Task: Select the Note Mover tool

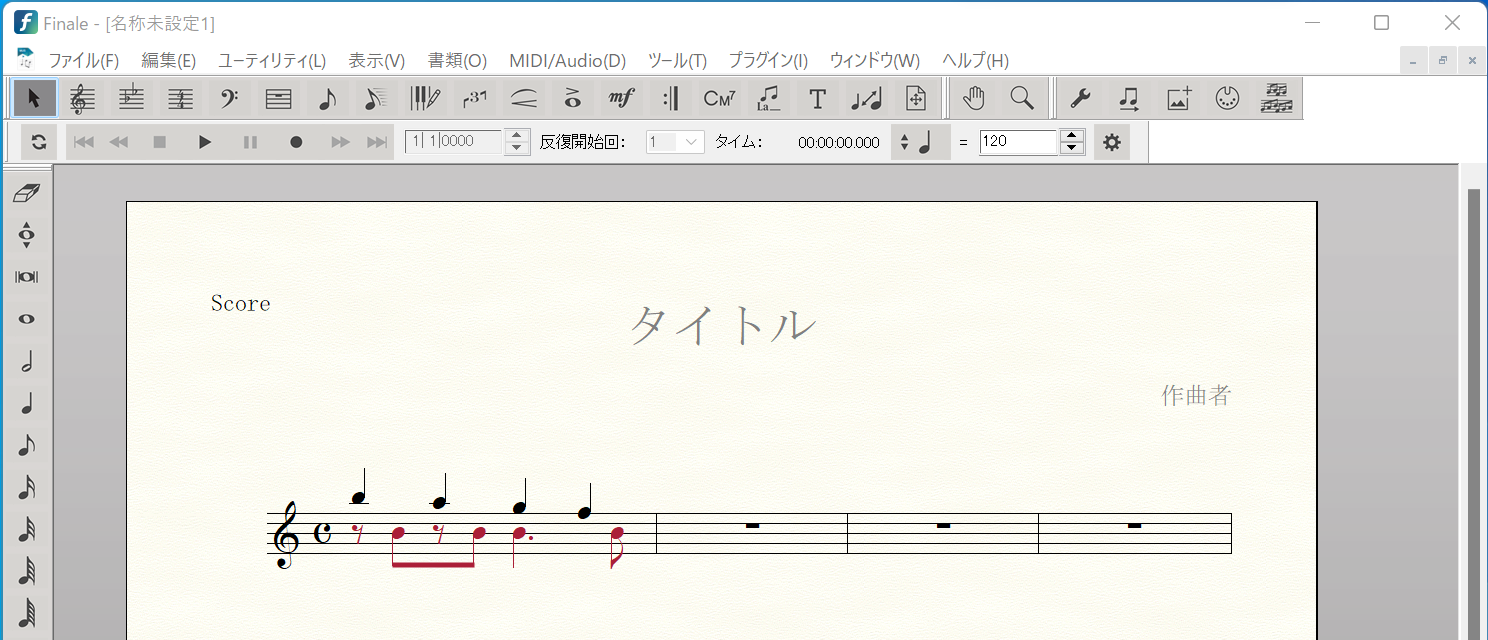Action: pyautogui.click(x=1129, y=98)
